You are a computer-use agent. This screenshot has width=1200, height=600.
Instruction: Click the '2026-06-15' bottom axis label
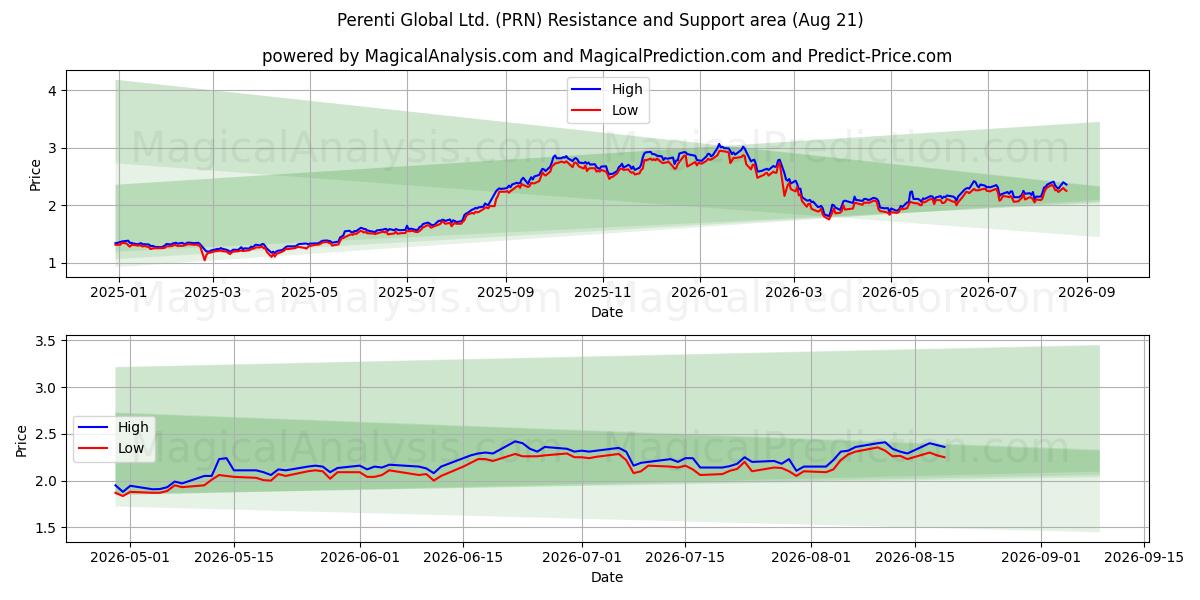(x=463, y=558)
